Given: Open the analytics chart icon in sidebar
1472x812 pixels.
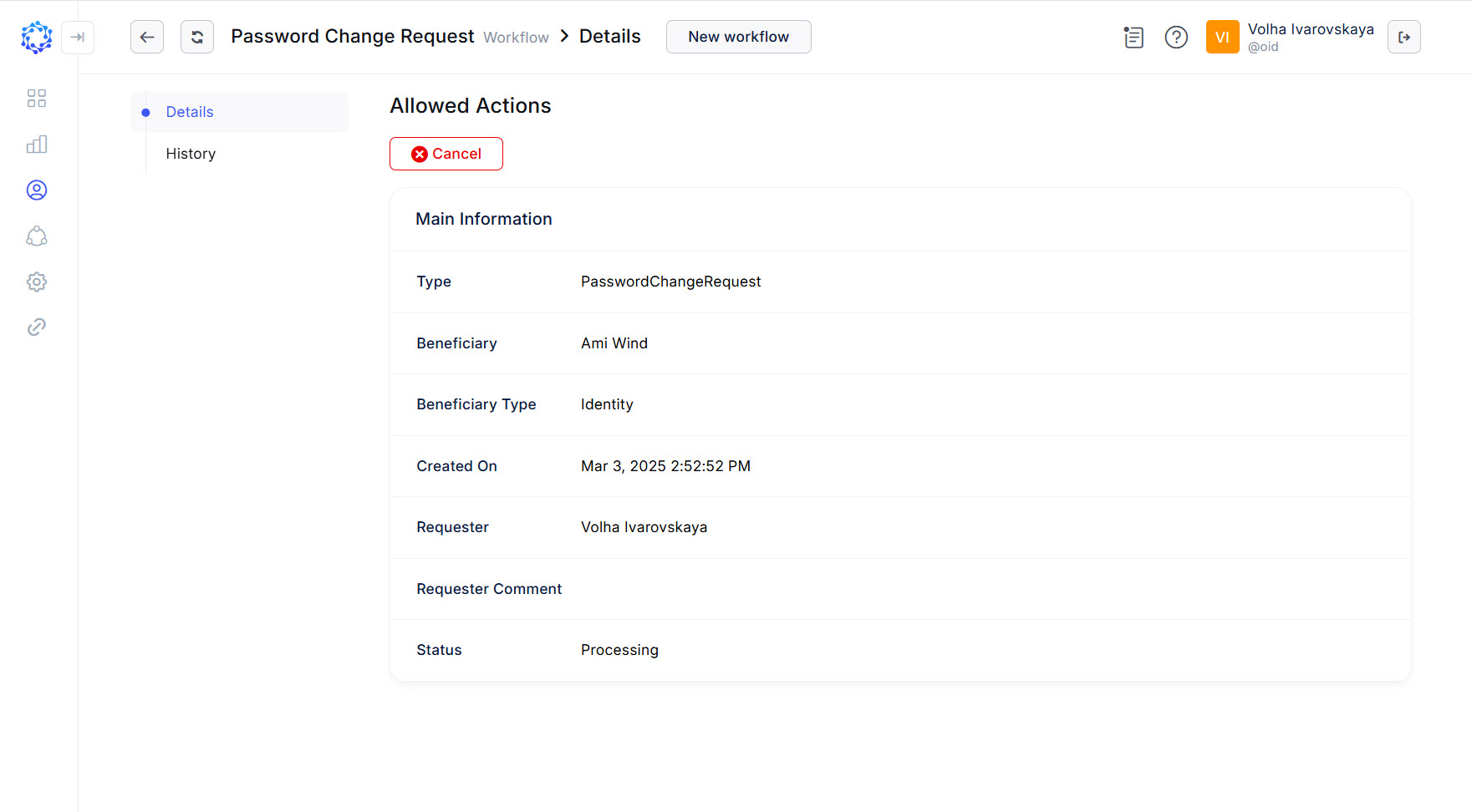Looking at the screenshot, I should [36, 144].
